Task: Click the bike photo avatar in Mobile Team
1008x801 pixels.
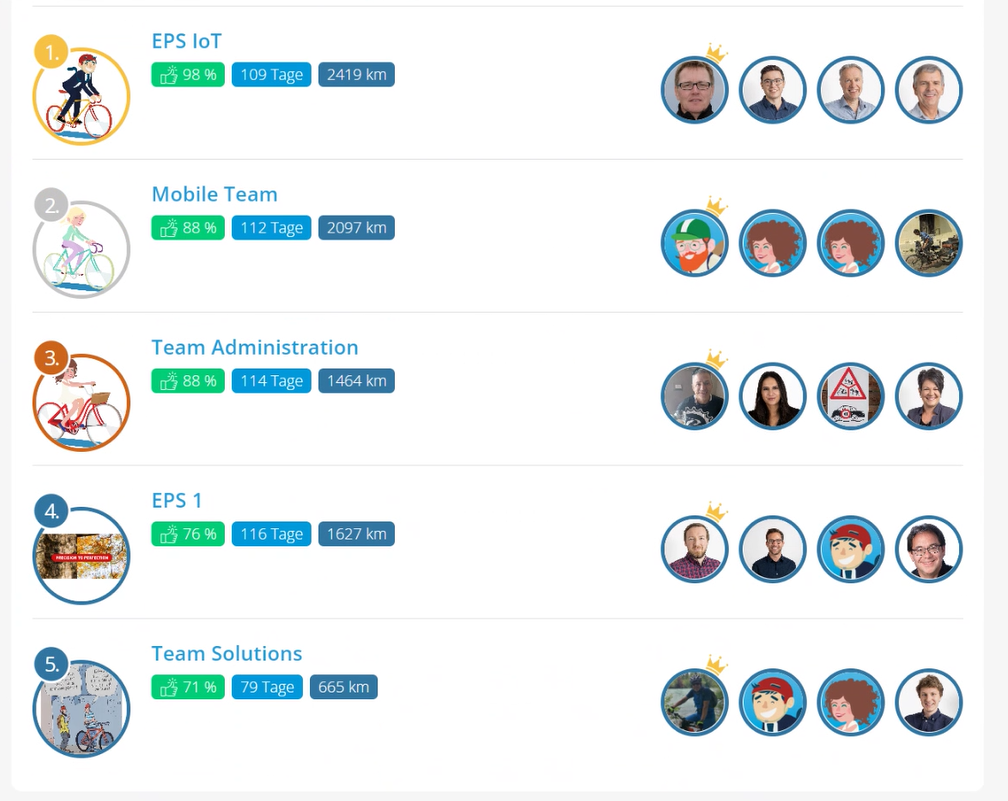Action: [928, 243]
